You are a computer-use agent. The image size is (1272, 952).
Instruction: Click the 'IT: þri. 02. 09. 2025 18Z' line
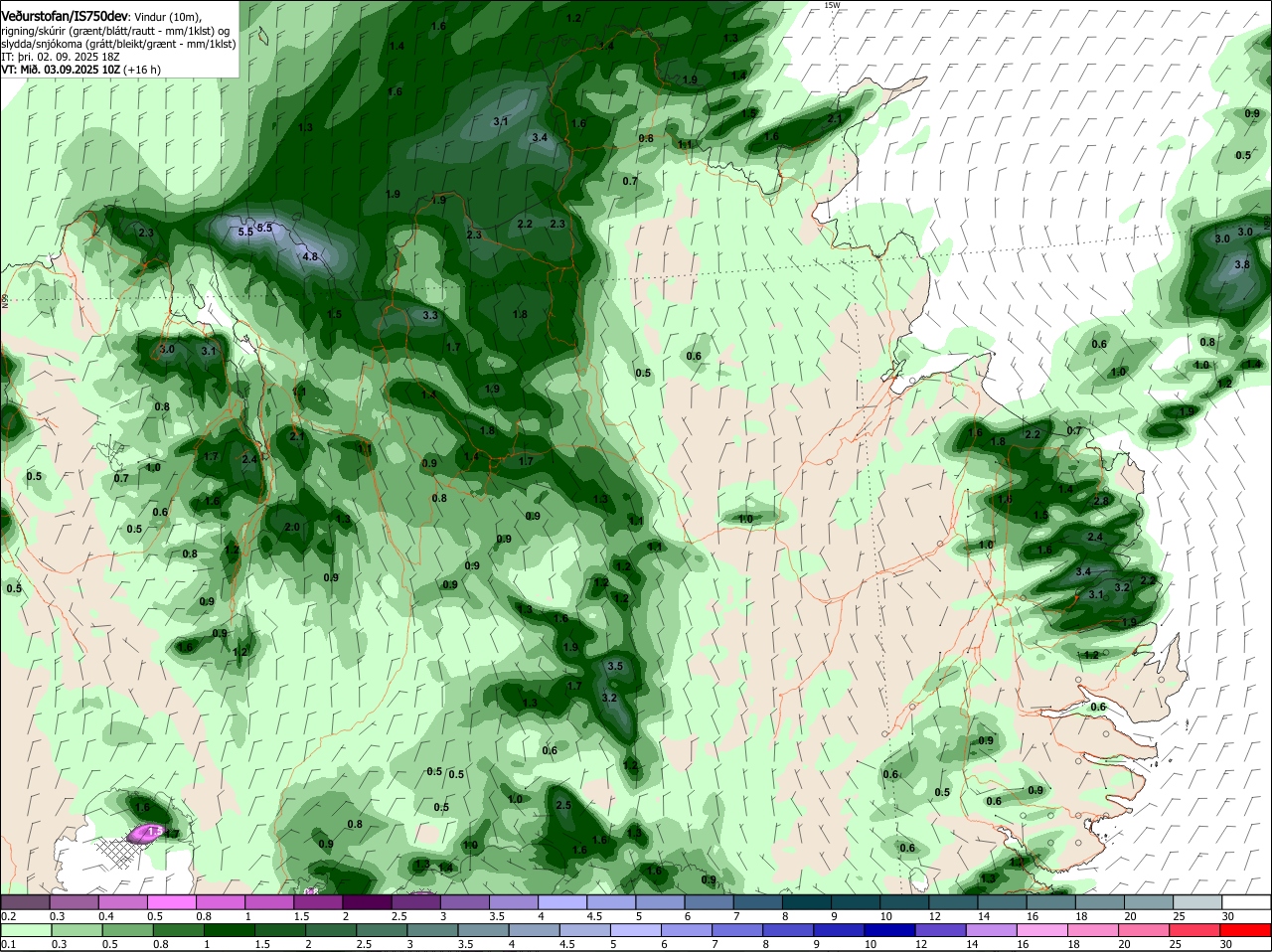62,57
